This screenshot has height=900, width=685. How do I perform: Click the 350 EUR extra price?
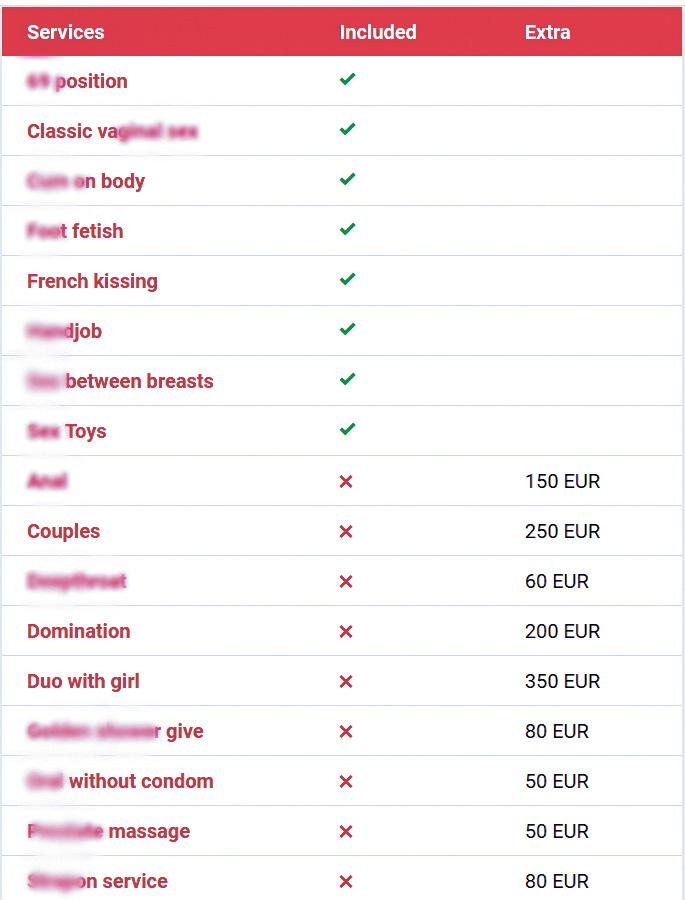pyautogui.click(x=562, y=681)
